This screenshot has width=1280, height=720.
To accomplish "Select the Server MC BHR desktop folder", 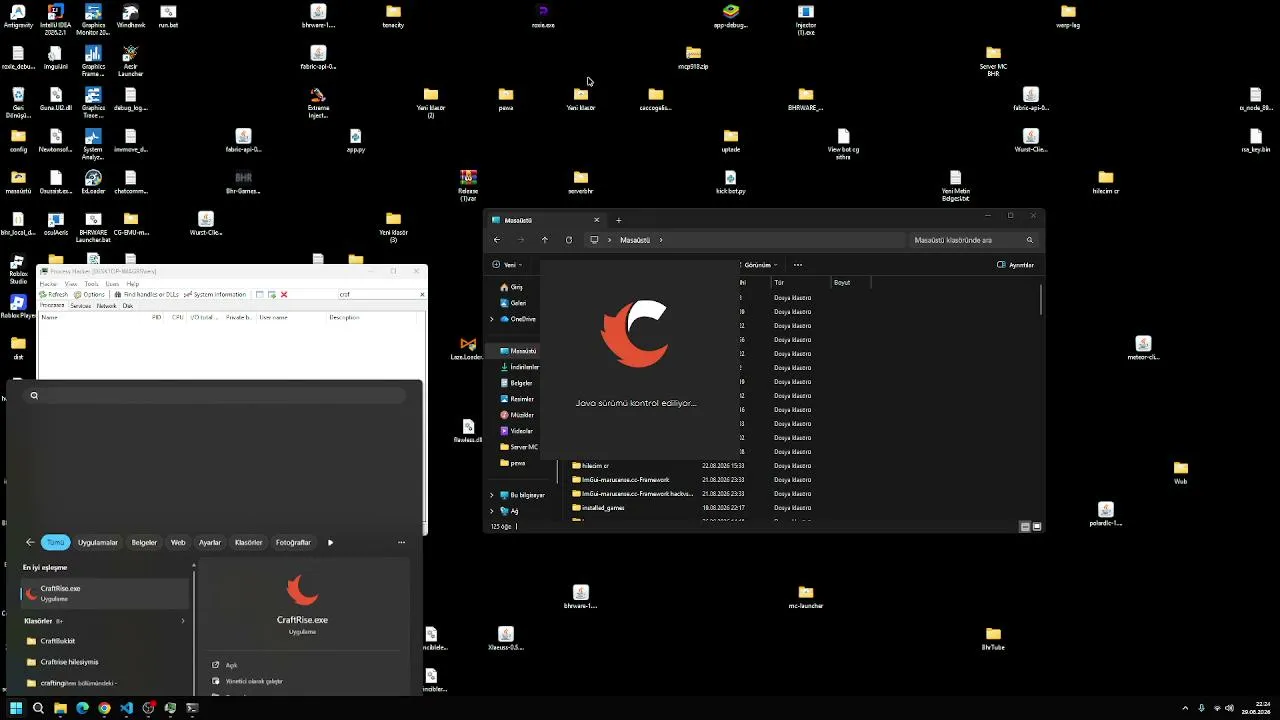I will tap(993, 61).
